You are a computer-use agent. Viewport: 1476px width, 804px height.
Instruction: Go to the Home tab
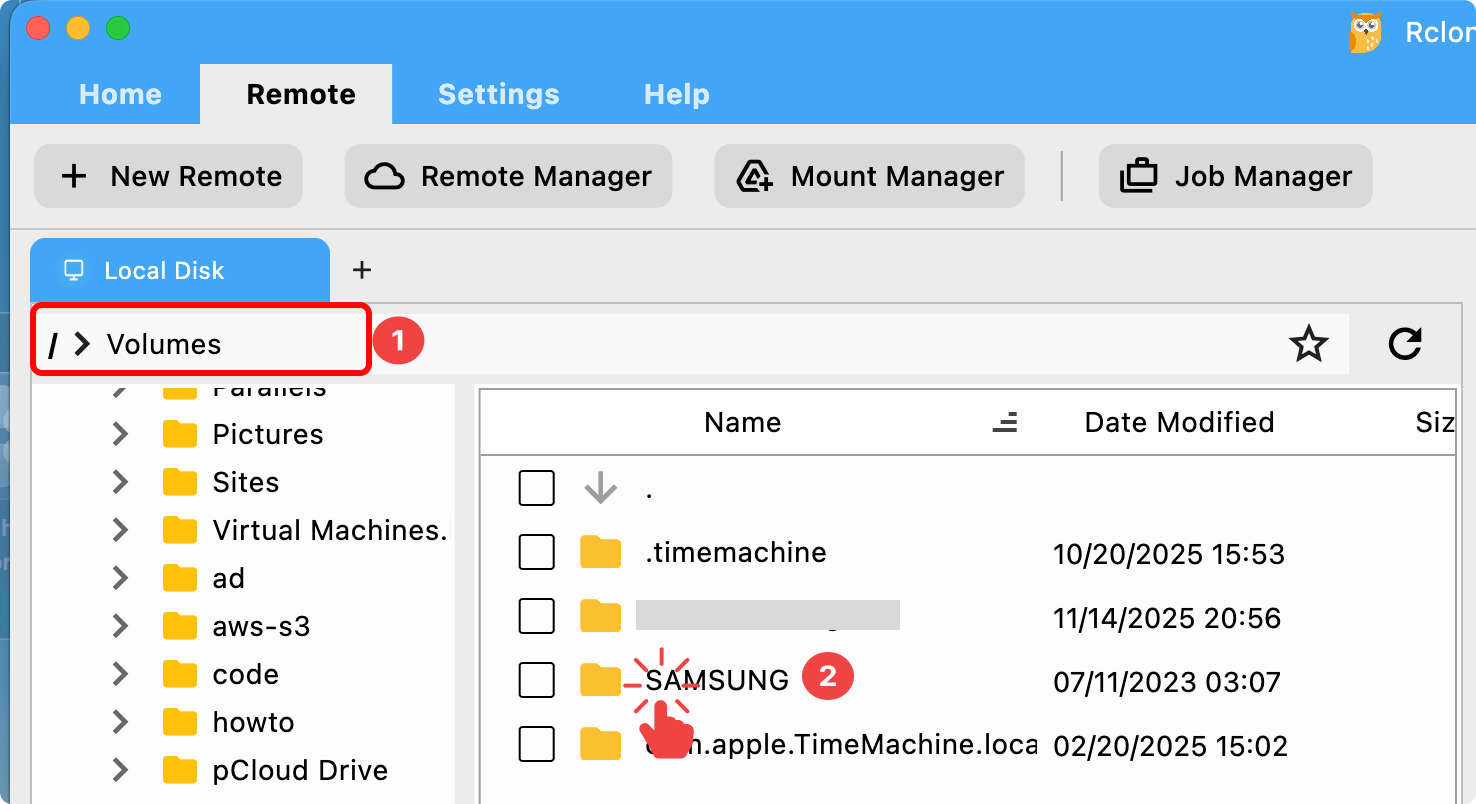(x=120, y=93)
